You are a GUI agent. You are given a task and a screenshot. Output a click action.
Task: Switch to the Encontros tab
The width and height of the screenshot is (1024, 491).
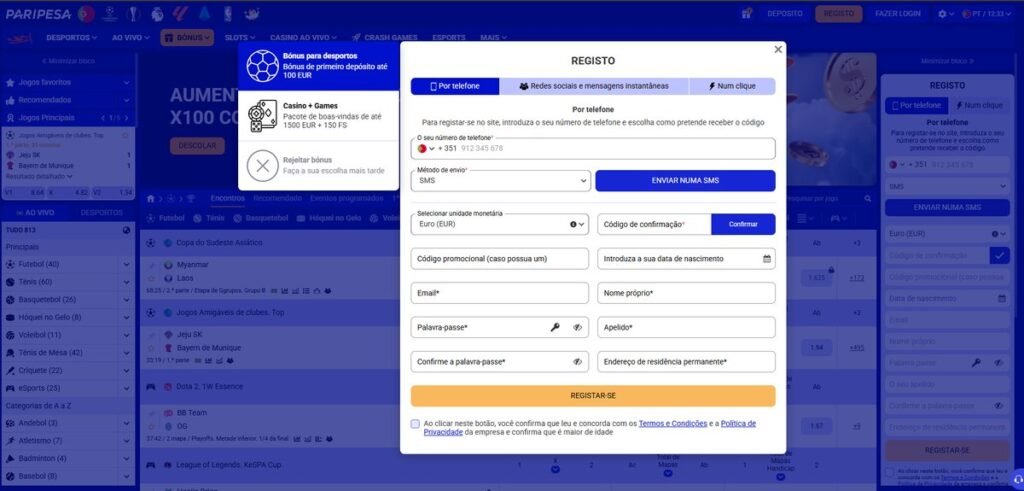point(228,198)
